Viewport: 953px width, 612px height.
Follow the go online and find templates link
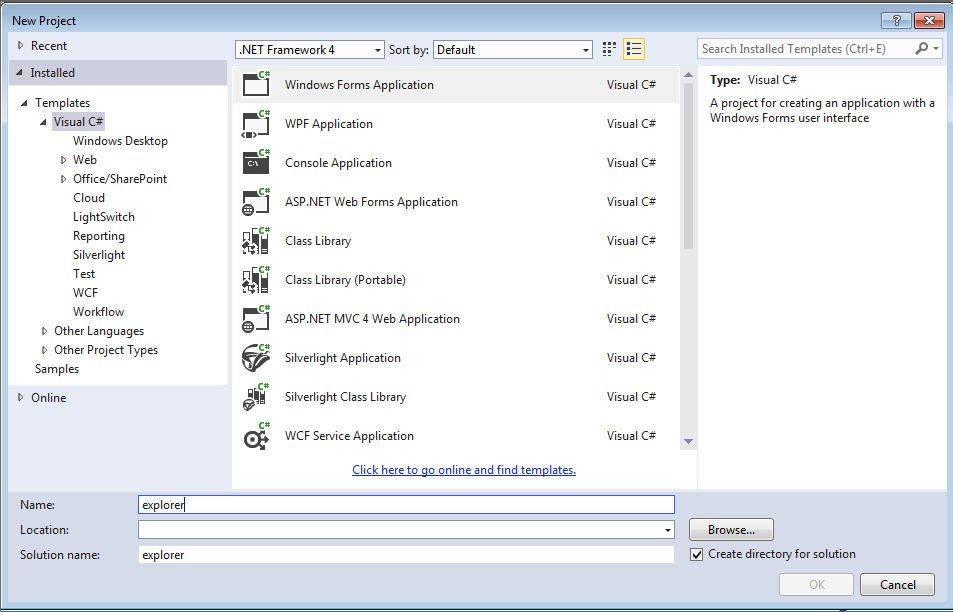point(464,470)
